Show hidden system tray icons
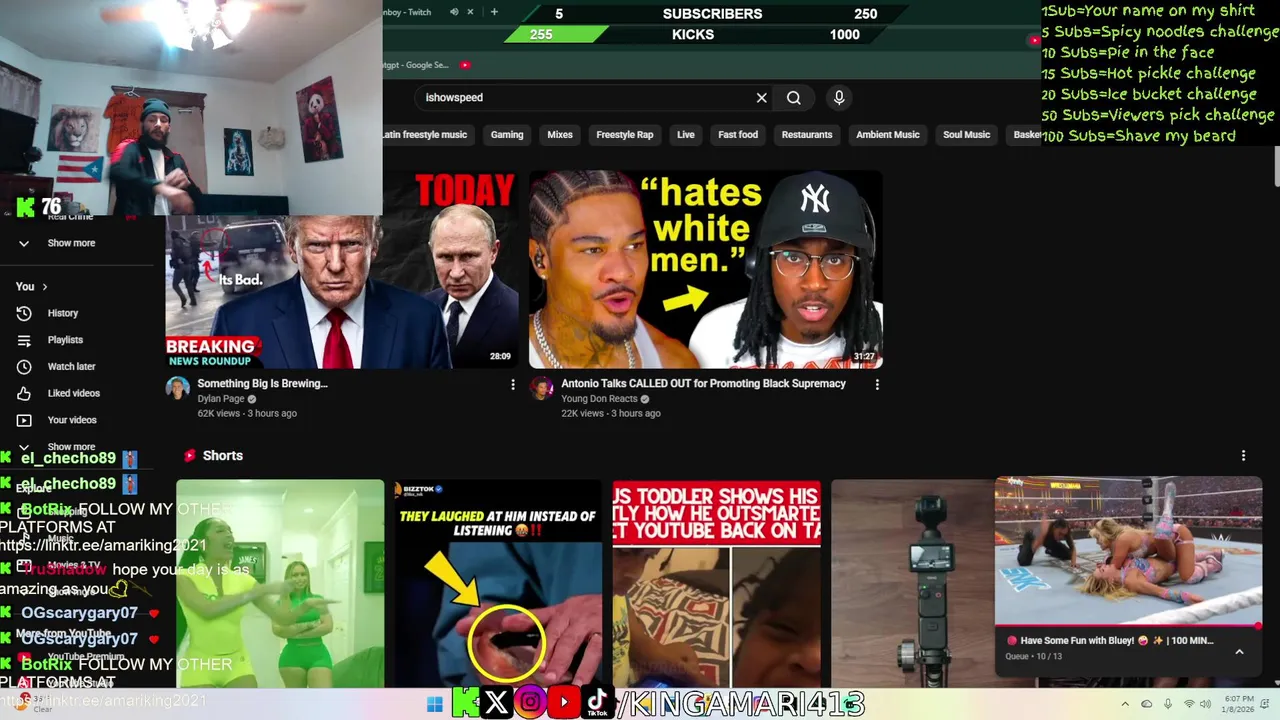Screen dimensions: 1280x720 coord(1124,704)
